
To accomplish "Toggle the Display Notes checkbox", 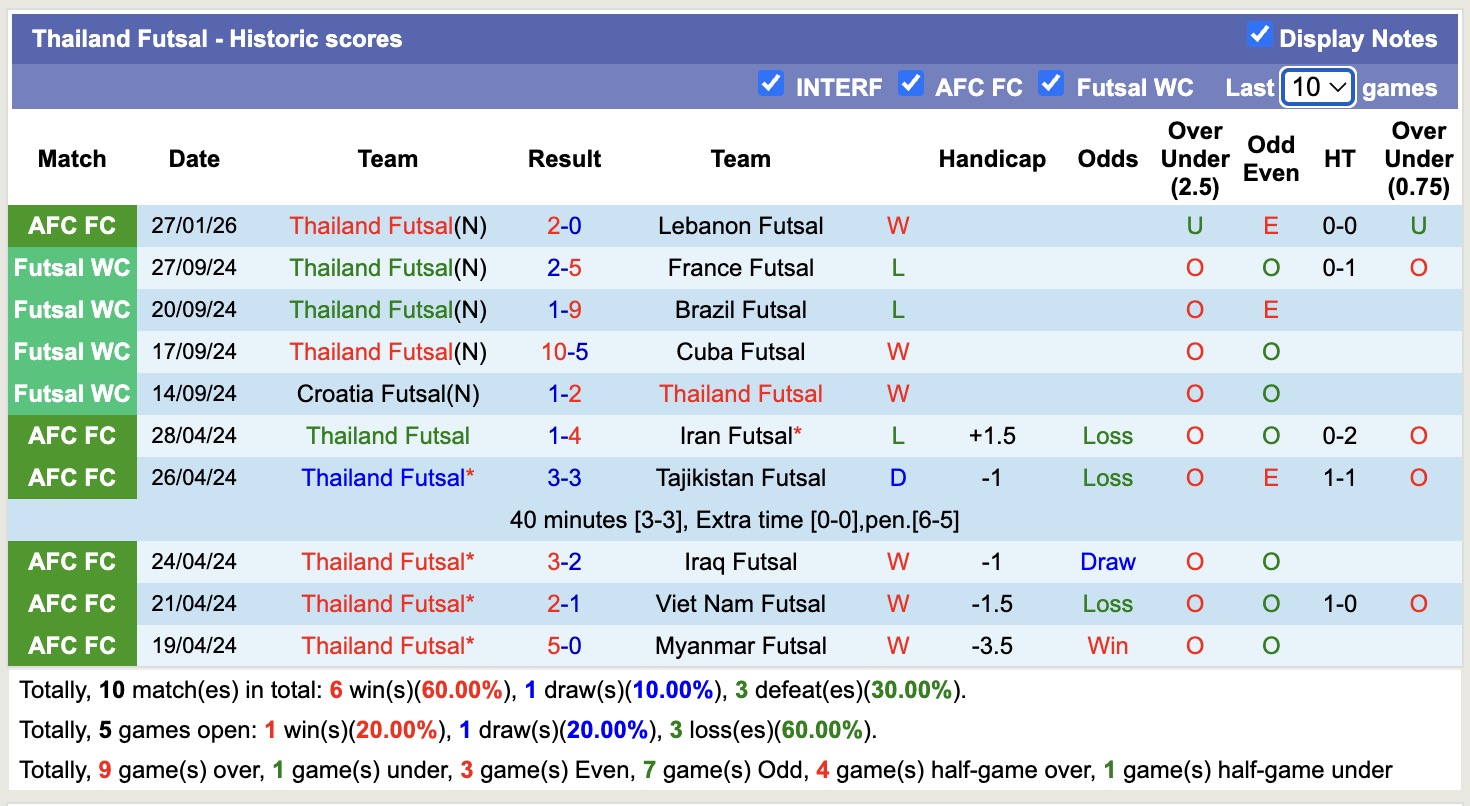I will tap(1259, 36).
